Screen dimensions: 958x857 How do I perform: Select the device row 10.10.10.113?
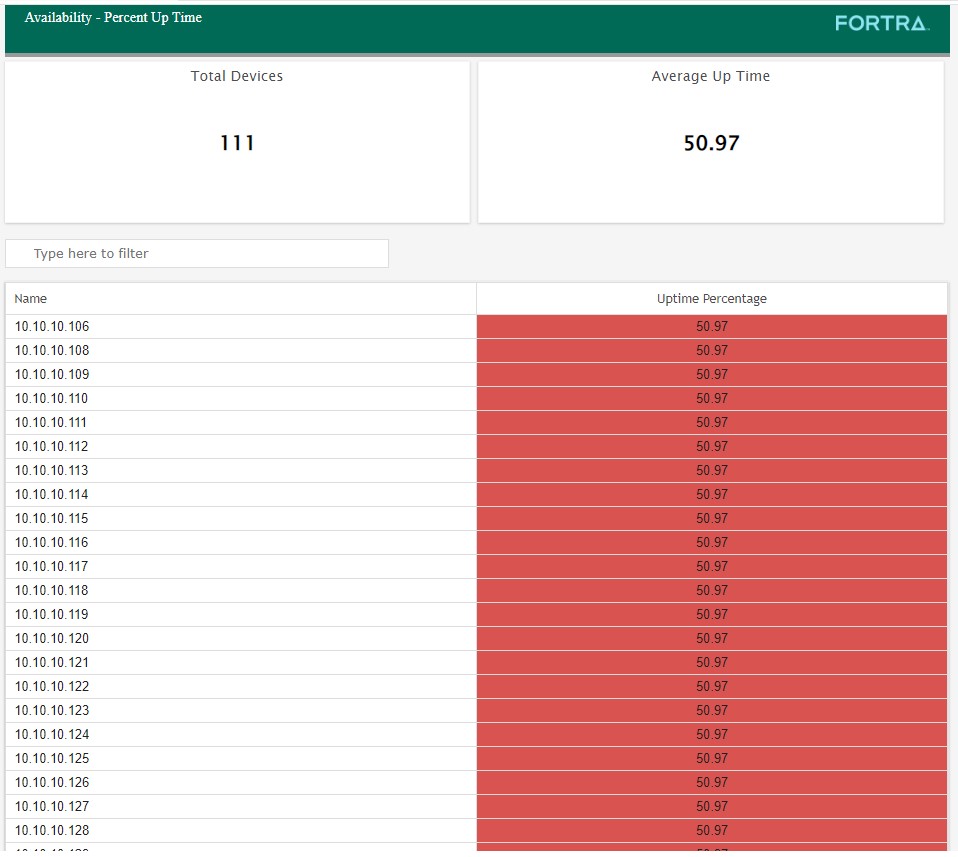coord(477,471)
